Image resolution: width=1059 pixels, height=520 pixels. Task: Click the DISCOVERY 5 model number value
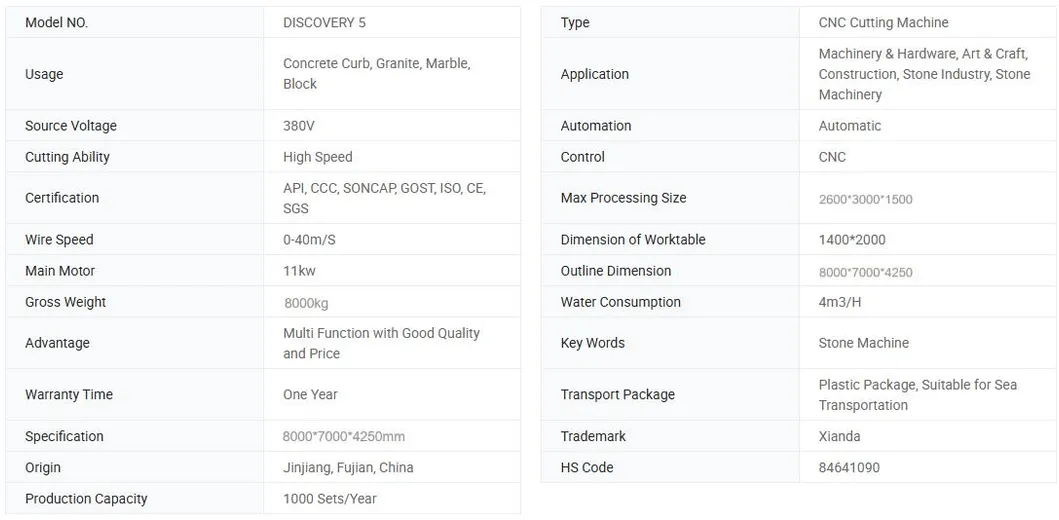click(x=324, y=22)
